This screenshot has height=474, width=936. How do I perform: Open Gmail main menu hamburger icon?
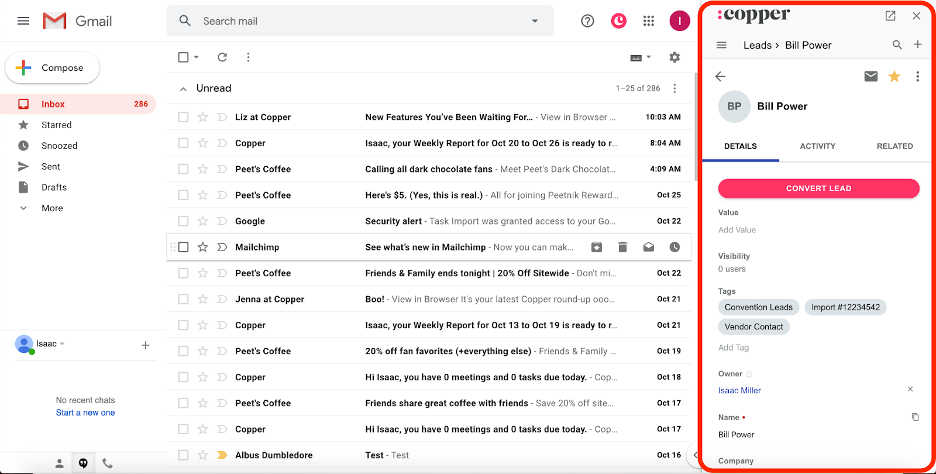(x=23, y=21)
